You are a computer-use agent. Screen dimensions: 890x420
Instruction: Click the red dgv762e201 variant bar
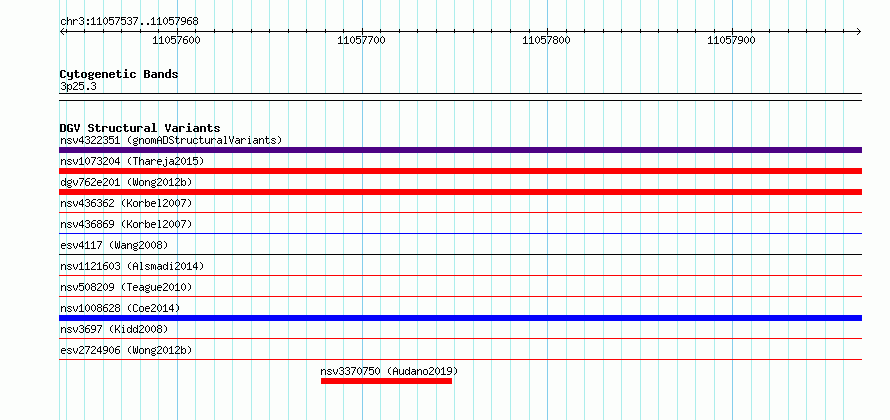pyautogui.click(x=460, y=192)
